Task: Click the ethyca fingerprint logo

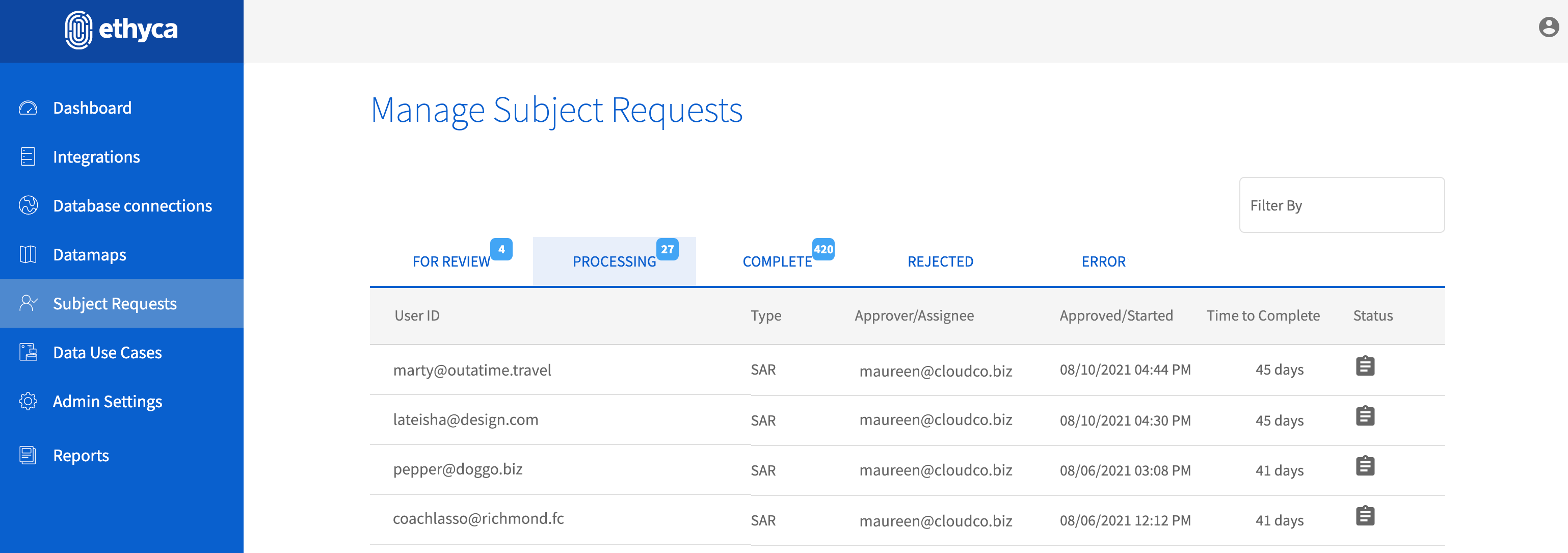Action: (x=78, y=29)
